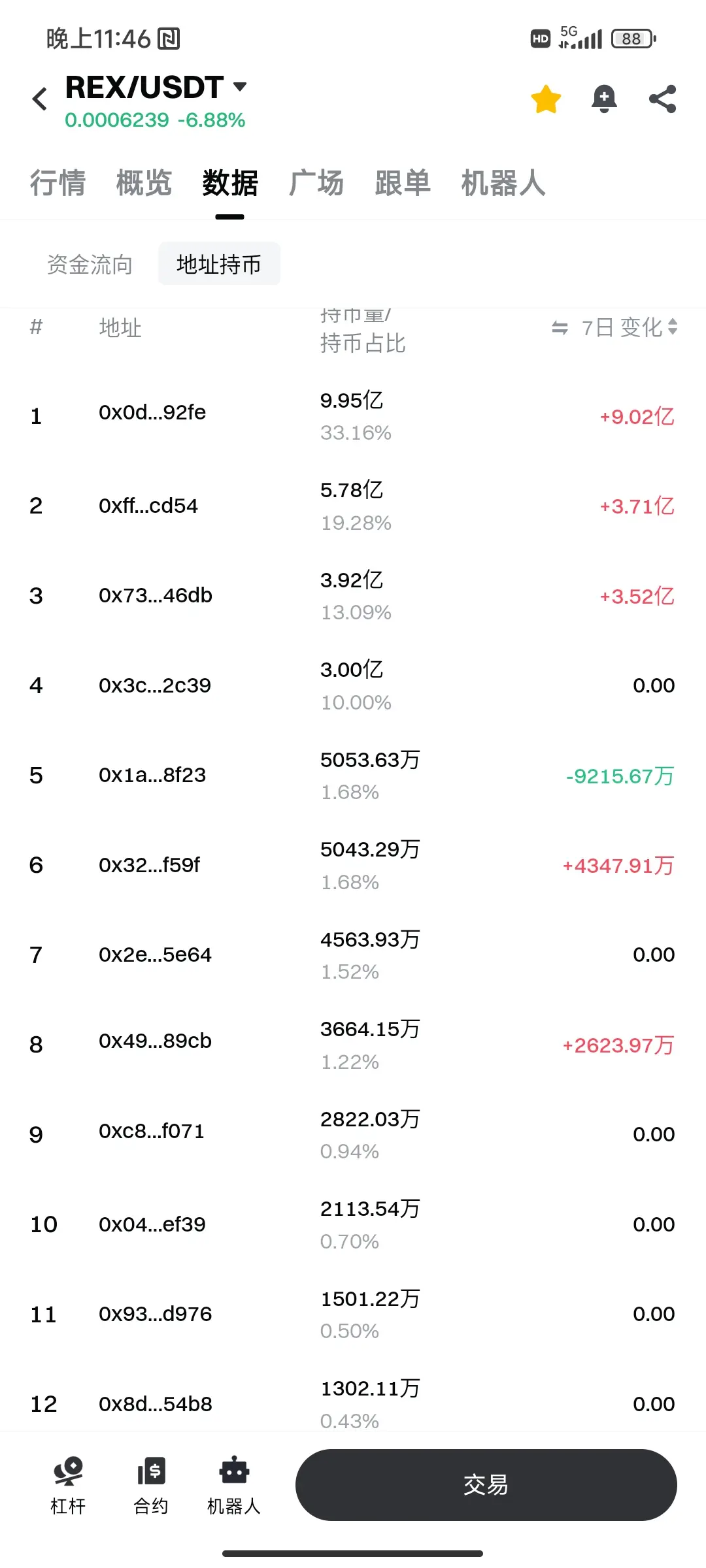Open the 广场 tab
Screen dimensions: 706x1568
316,182
